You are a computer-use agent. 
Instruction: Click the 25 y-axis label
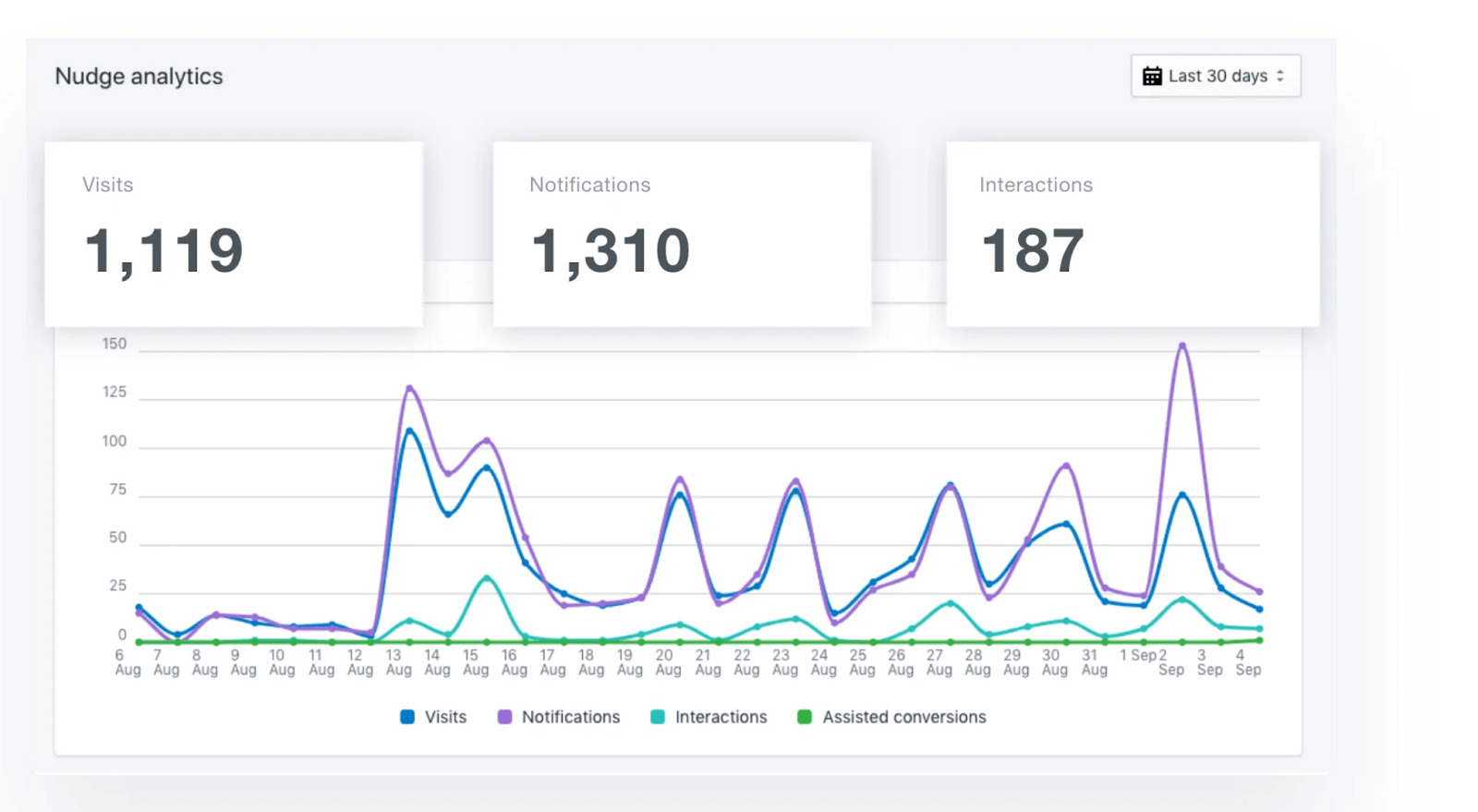pos(118,586)
